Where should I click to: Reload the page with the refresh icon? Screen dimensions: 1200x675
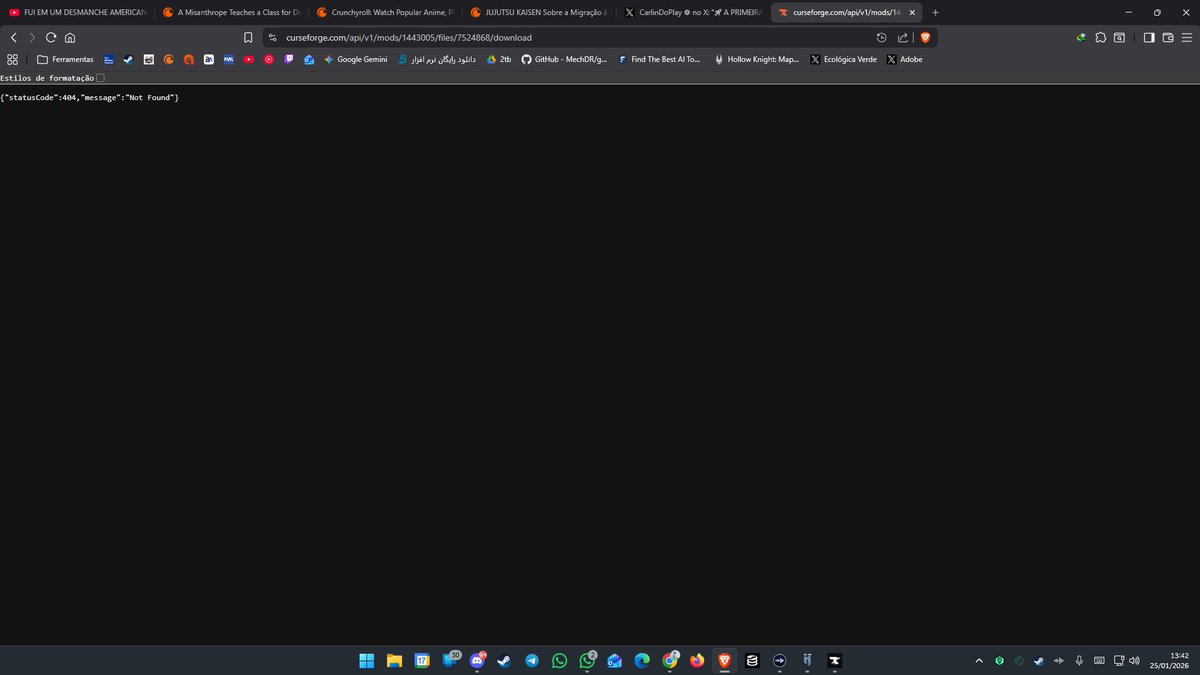click(x=50, y=37)
